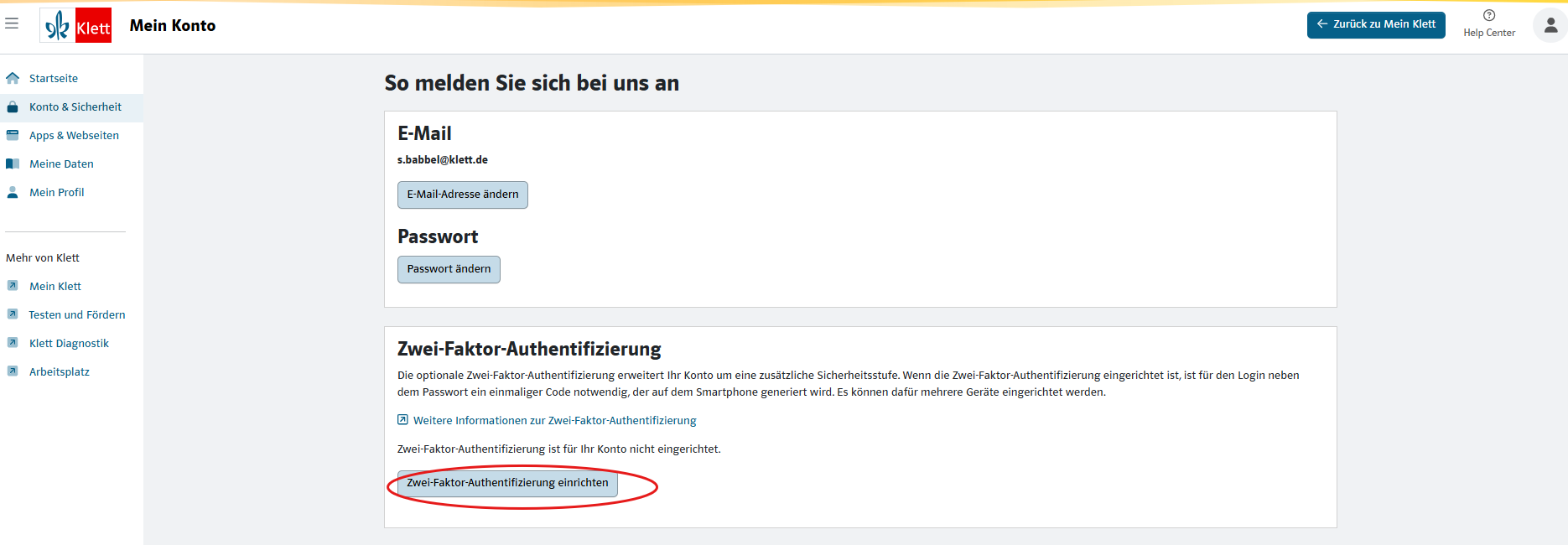The image size is (1568, 545).
Task: Open Apps & Webseiten section
Action: (x=74, y=135)
